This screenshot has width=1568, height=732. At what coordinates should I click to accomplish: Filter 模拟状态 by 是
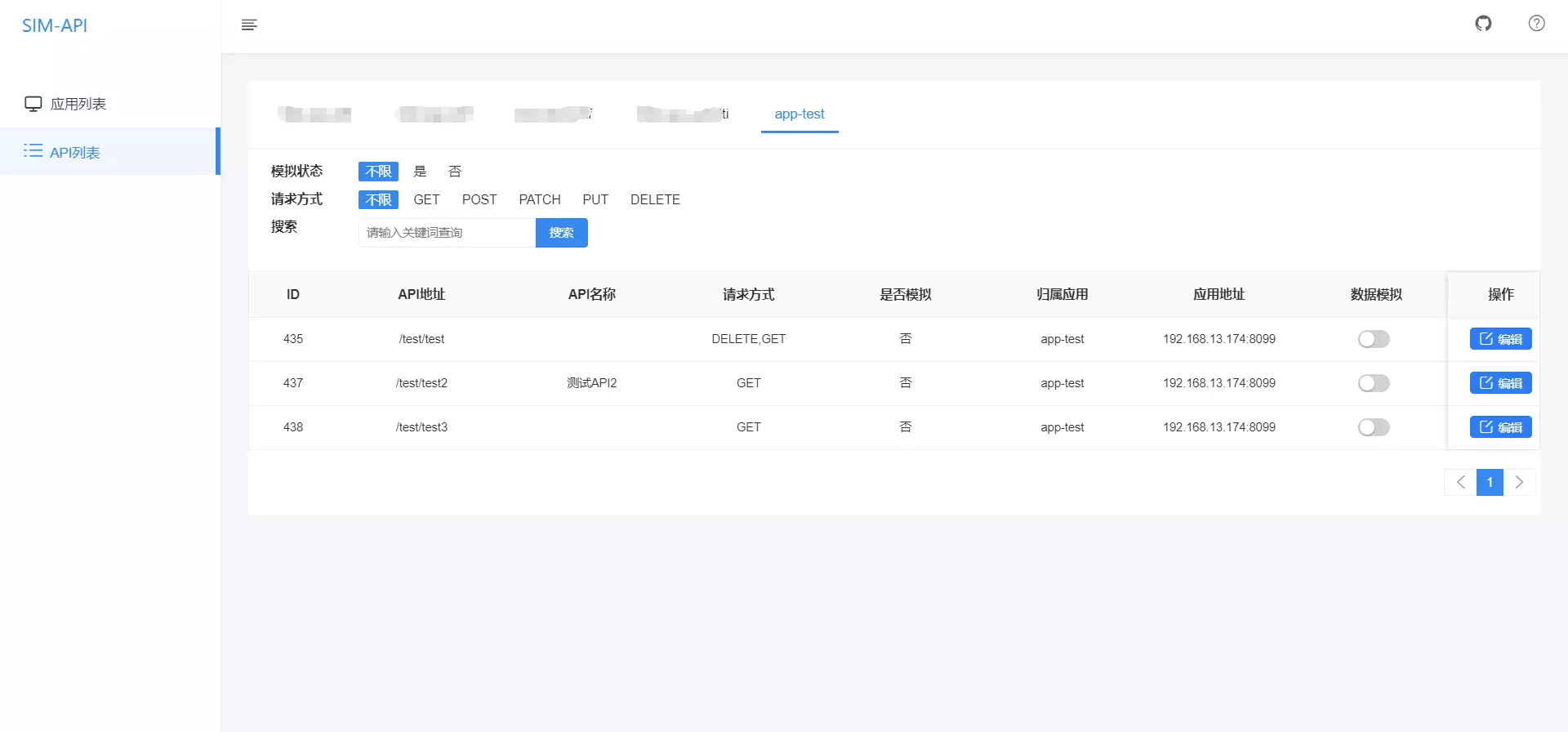[420, 172]
